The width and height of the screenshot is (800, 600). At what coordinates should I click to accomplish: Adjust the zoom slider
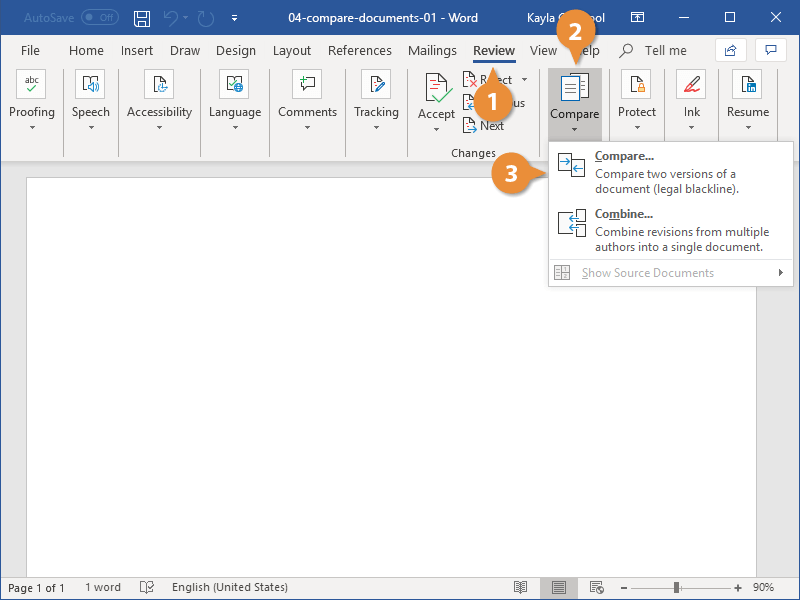(678, 588)
